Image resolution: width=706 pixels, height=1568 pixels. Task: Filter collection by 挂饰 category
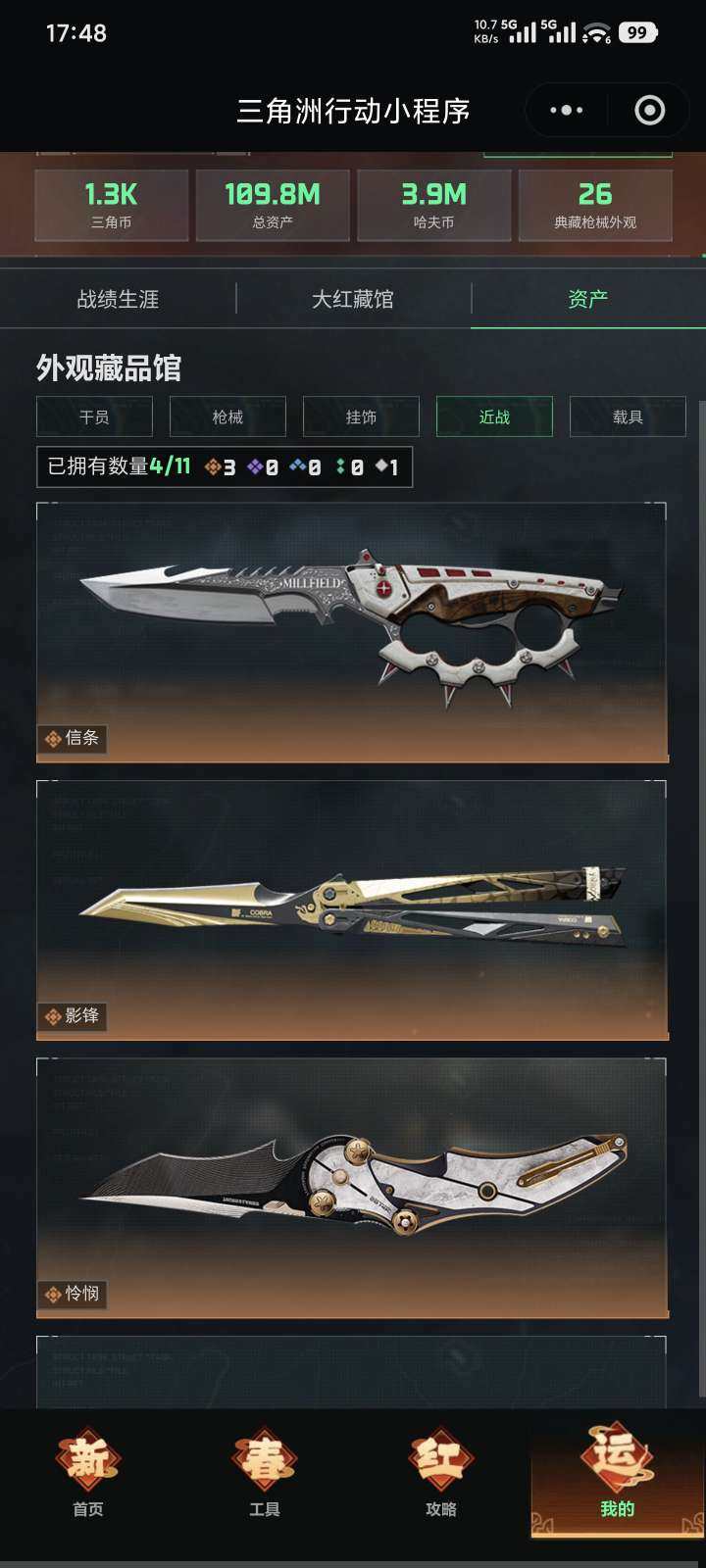[x=361, y=416]
